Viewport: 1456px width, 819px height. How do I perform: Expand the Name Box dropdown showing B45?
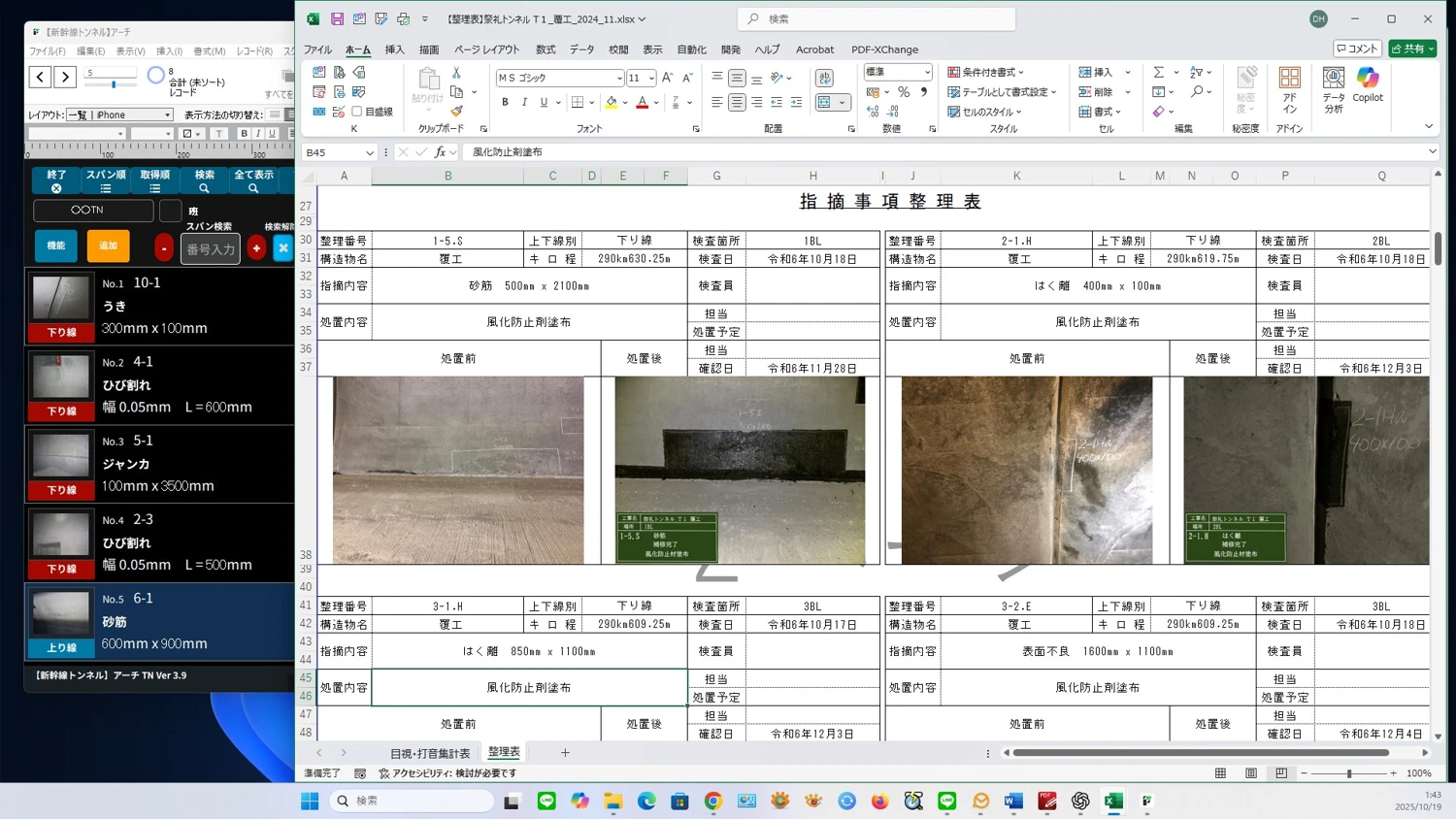(370, 152)
